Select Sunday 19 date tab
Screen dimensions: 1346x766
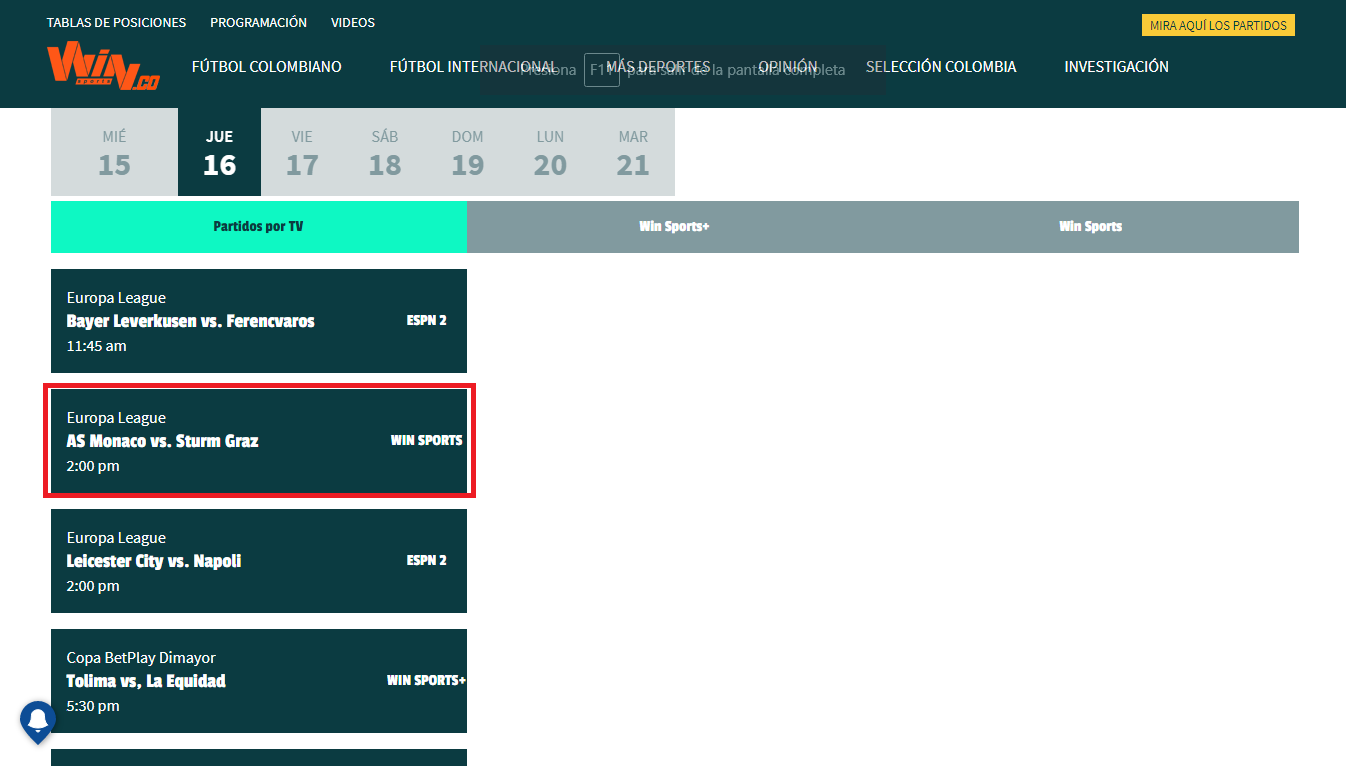click(467, 152)
